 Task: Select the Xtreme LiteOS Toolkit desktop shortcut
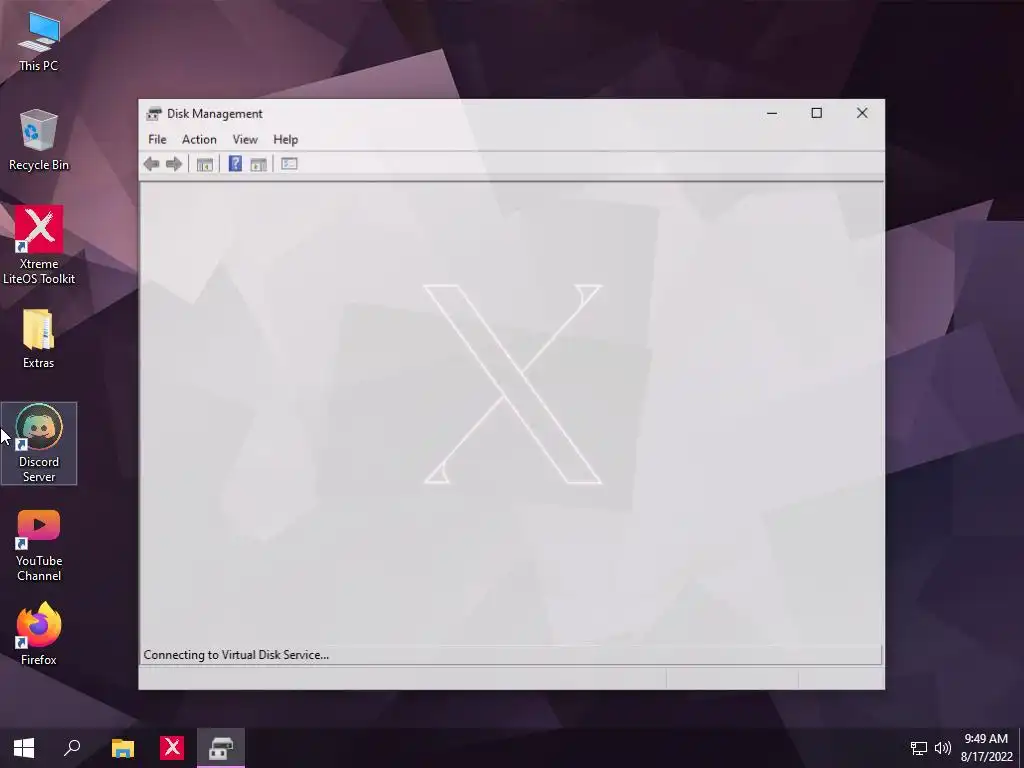coord(39,246)
